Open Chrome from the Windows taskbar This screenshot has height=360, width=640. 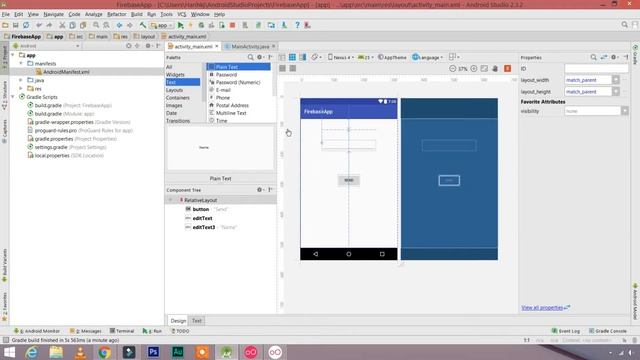(104, 352)
